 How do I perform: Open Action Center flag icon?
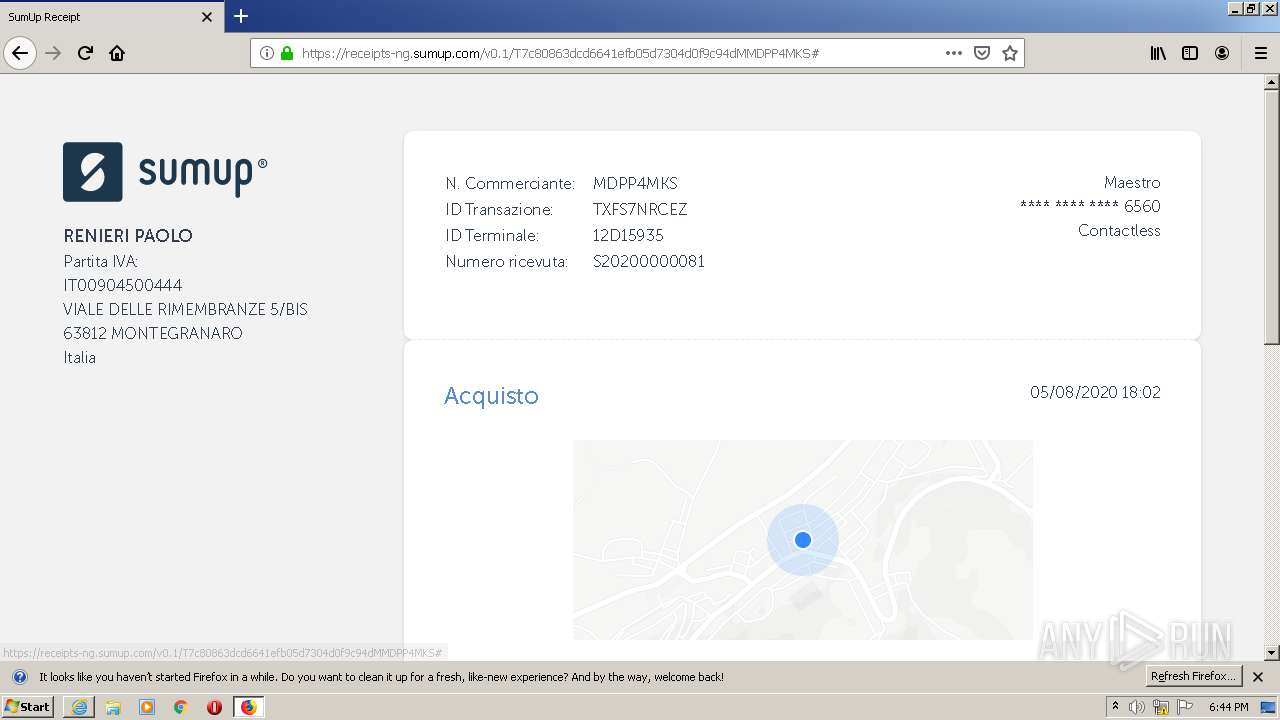click(x=1185, y=707)
